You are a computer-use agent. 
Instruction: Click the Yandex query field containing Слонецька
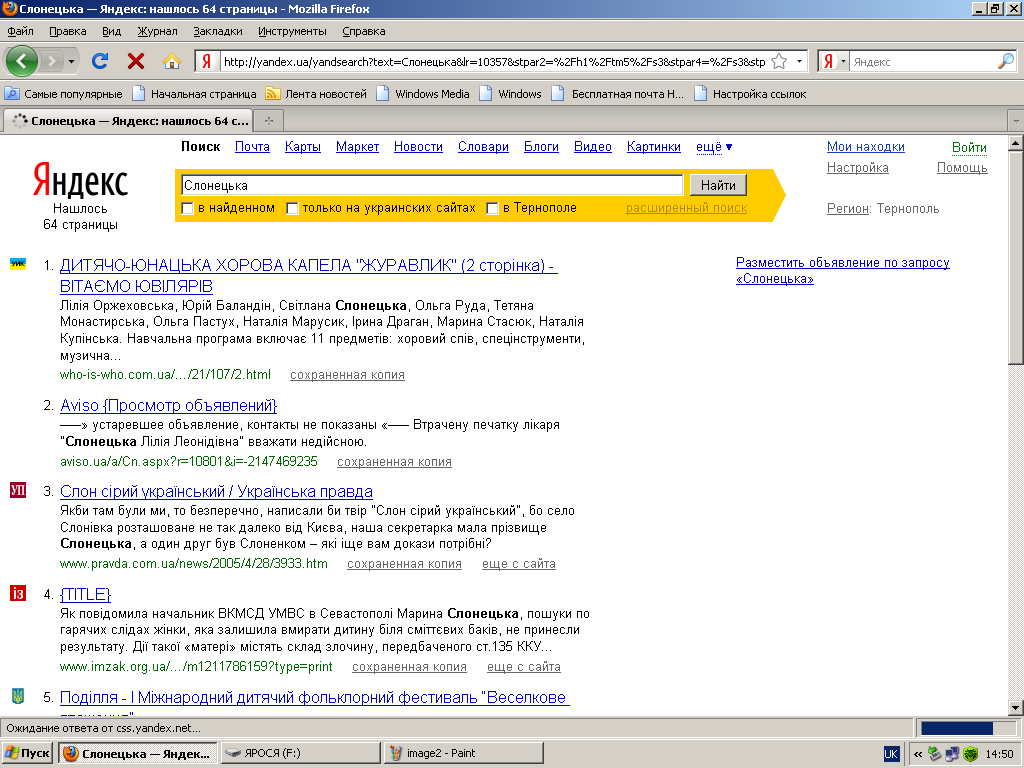432,185
